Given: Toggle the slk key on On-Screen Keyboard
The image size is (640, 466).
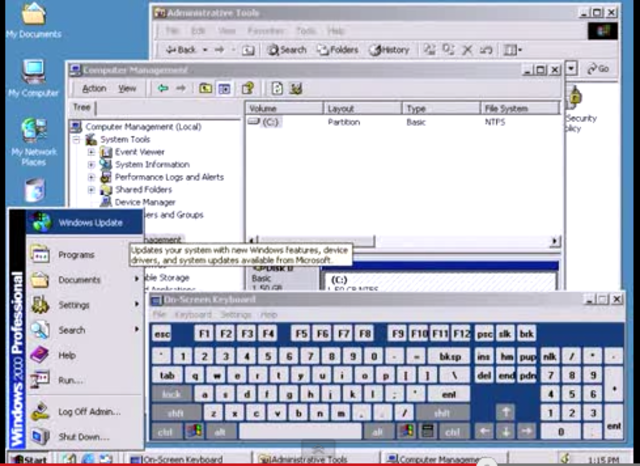Looking at the screenshot, I should tap(505, 334).
